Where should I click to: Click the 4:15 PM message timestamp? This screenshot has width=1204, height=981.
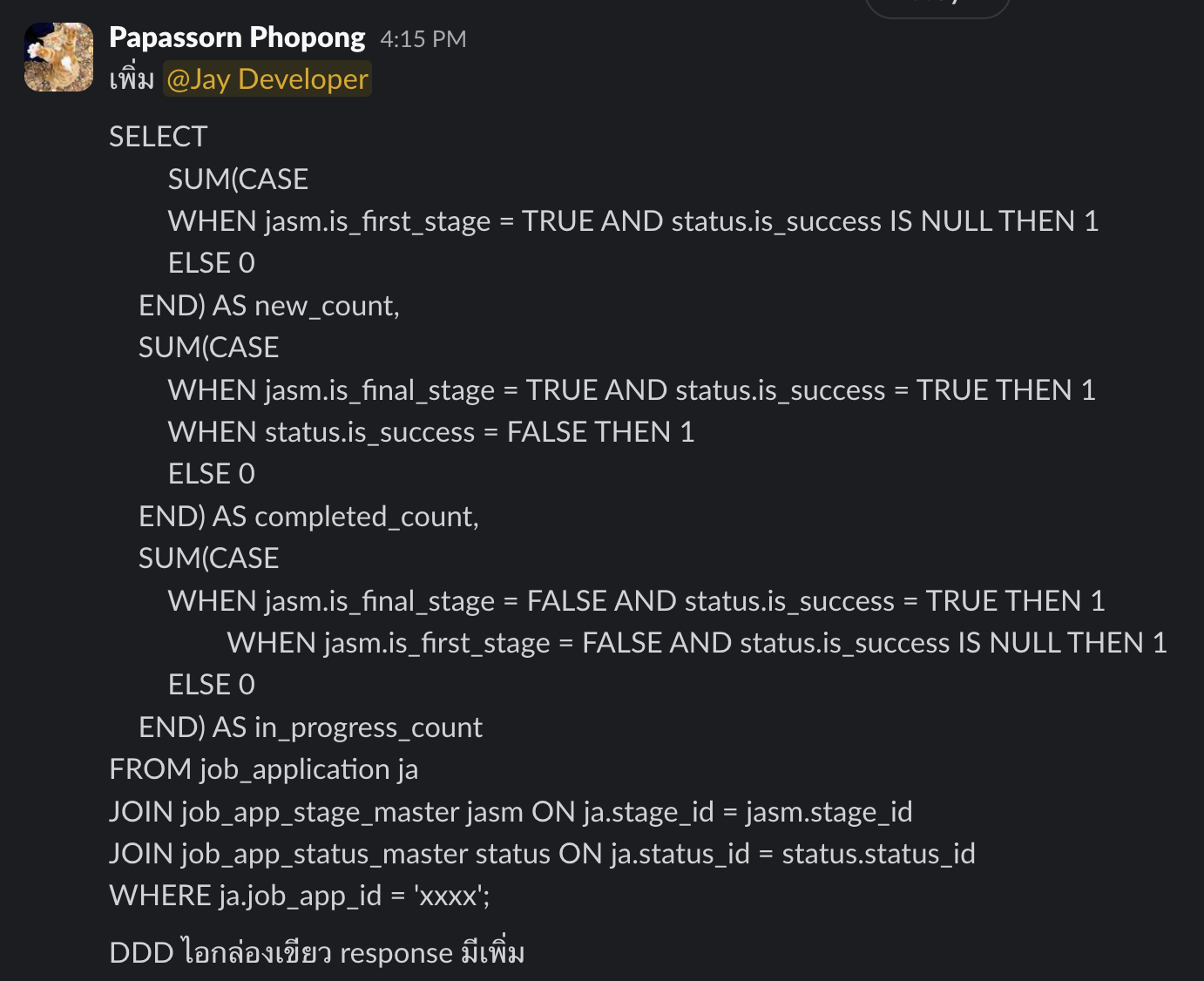pyautogui.click(x=423, y=39)
